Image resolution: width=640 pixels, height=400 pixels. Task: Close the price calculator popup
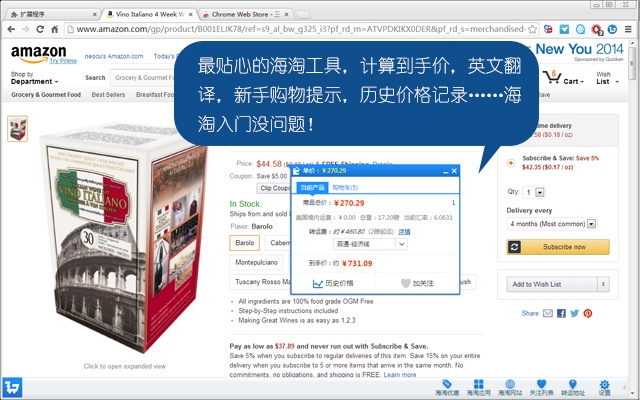(x=454, y=171)
